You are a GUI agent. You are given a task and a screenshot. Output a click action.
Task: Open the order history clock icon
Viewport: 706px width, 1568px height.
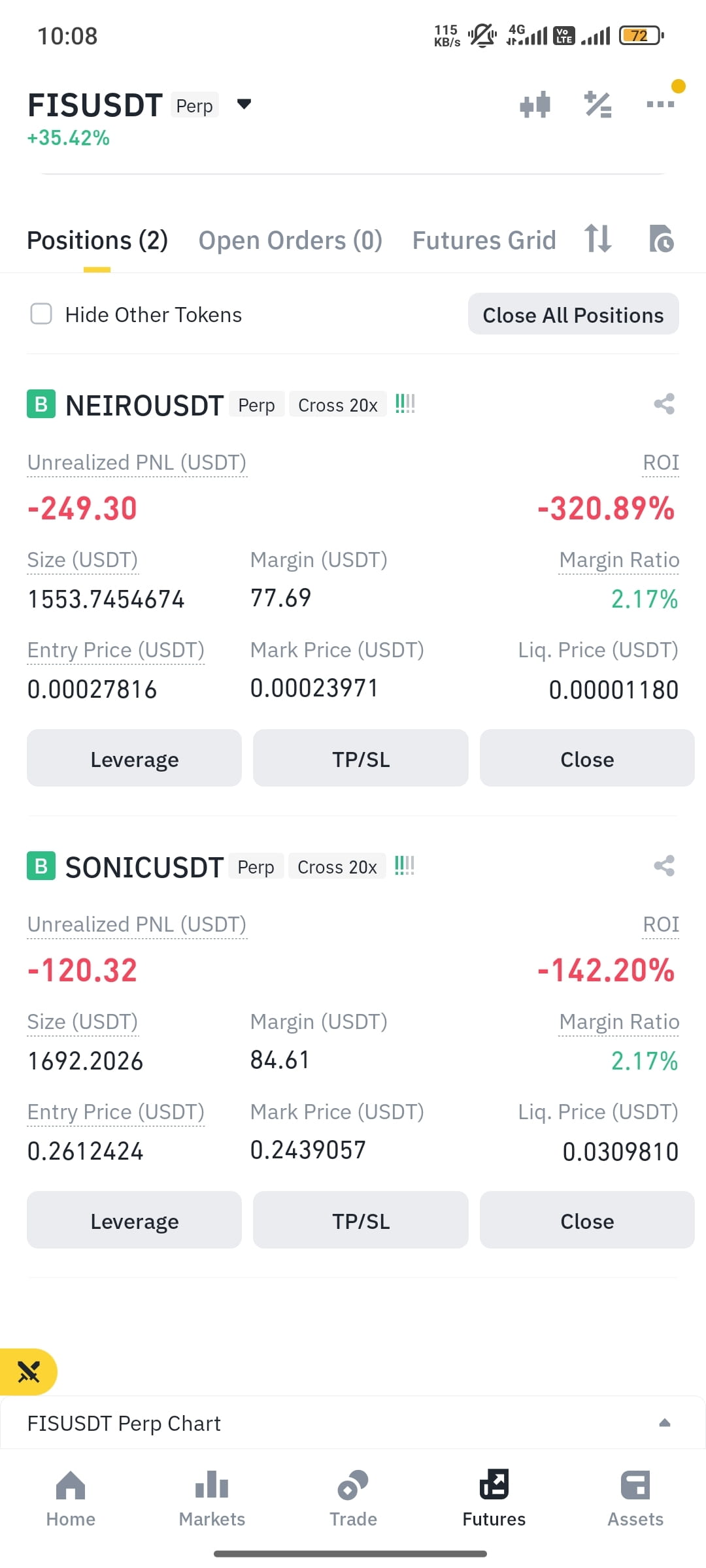(x=661, y=238)
